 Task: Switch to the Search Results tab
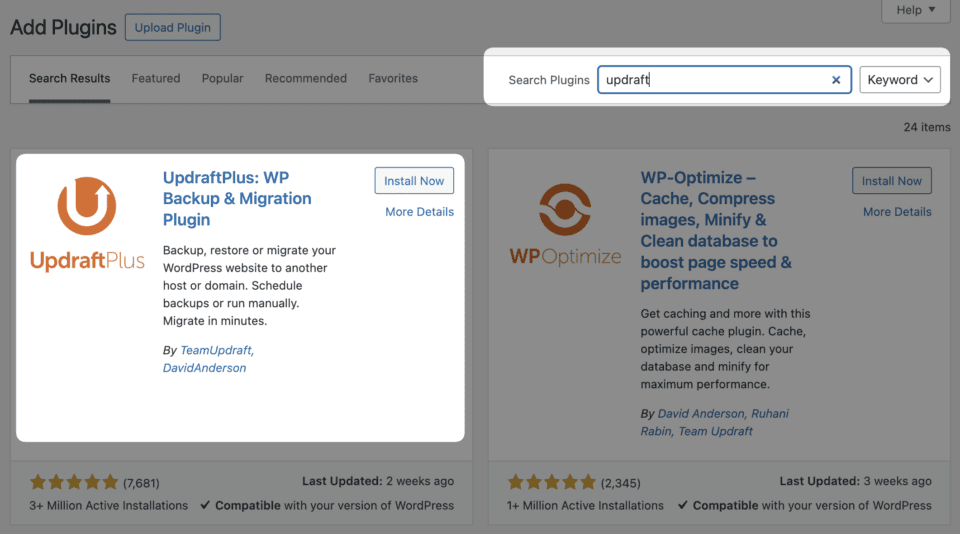[69, 78]
